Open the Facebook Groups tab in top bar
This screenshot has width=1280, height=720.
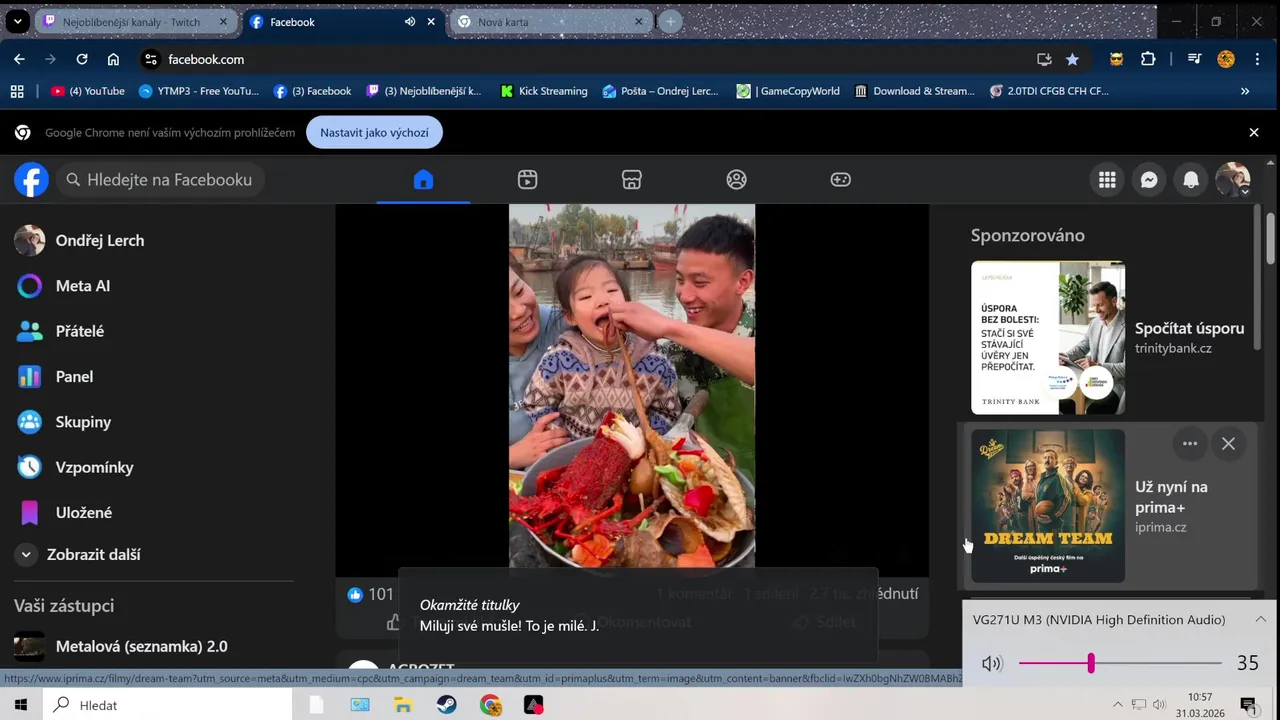[736, 180]
